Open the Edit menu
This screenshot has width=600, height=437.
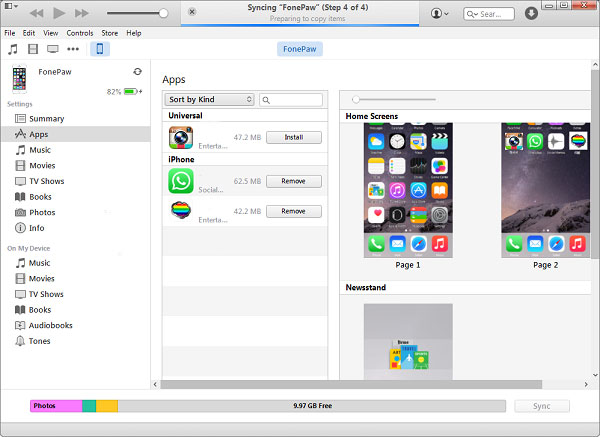29,33
